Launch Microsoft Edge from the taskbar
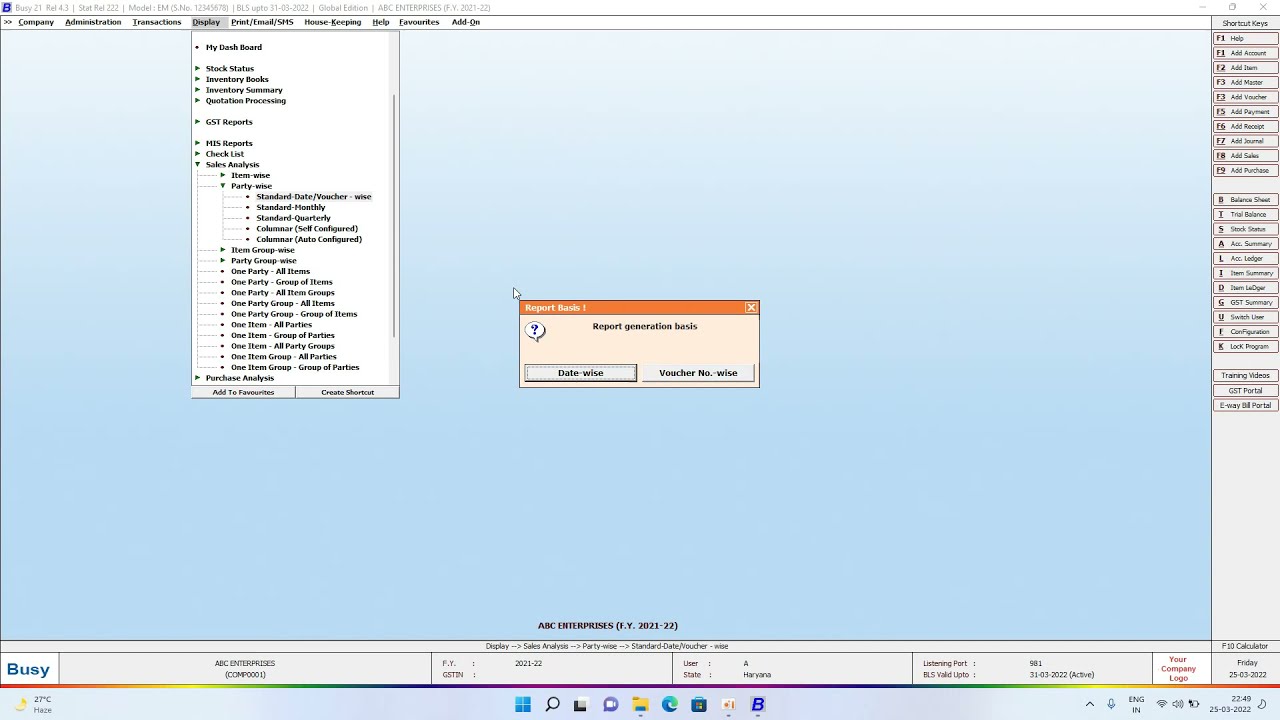1280x720 pixels. click(x=670, y=705)
